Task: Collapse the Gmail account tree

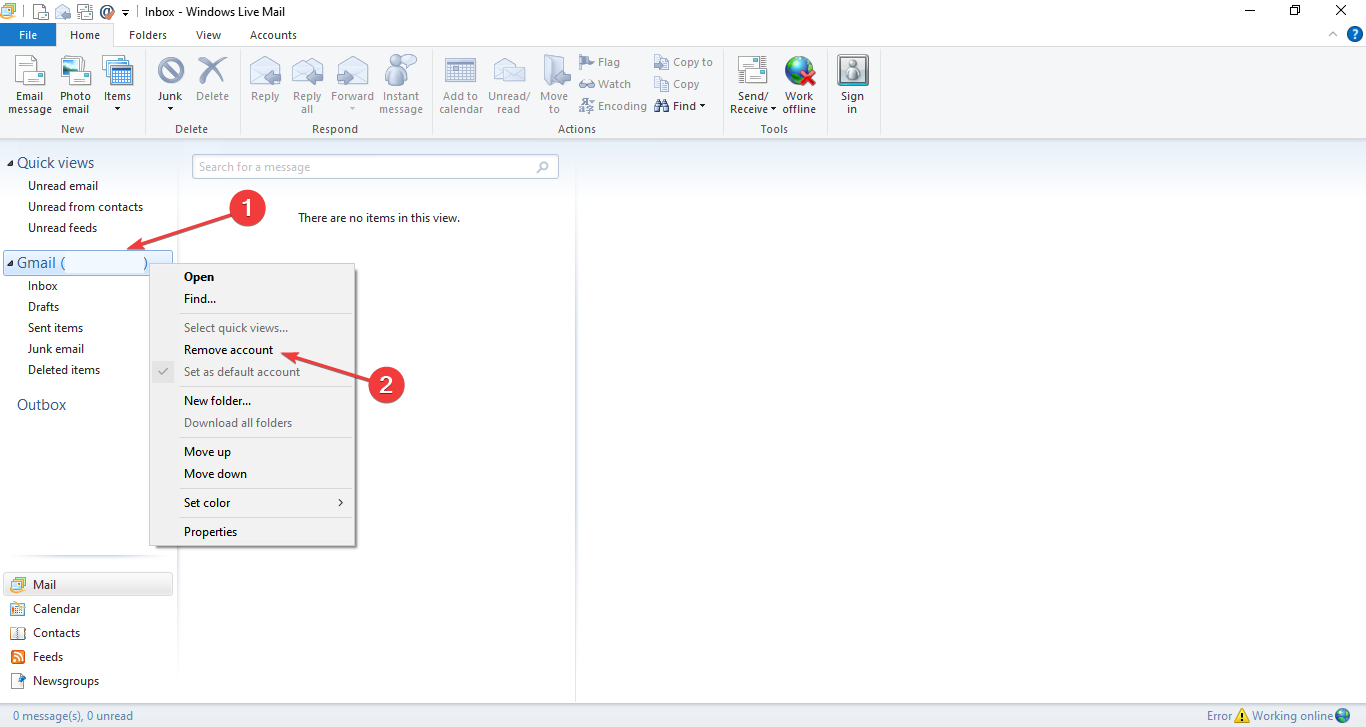Action: [x=10, y=263]
